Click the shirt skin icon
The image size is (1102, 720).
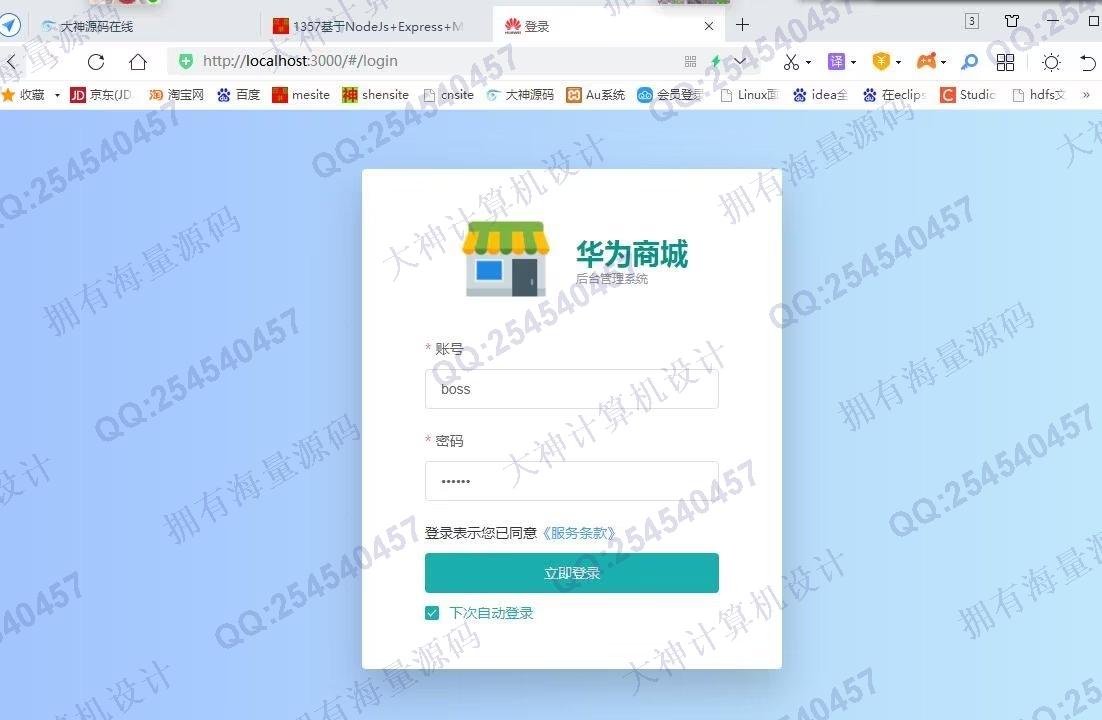1011,21
